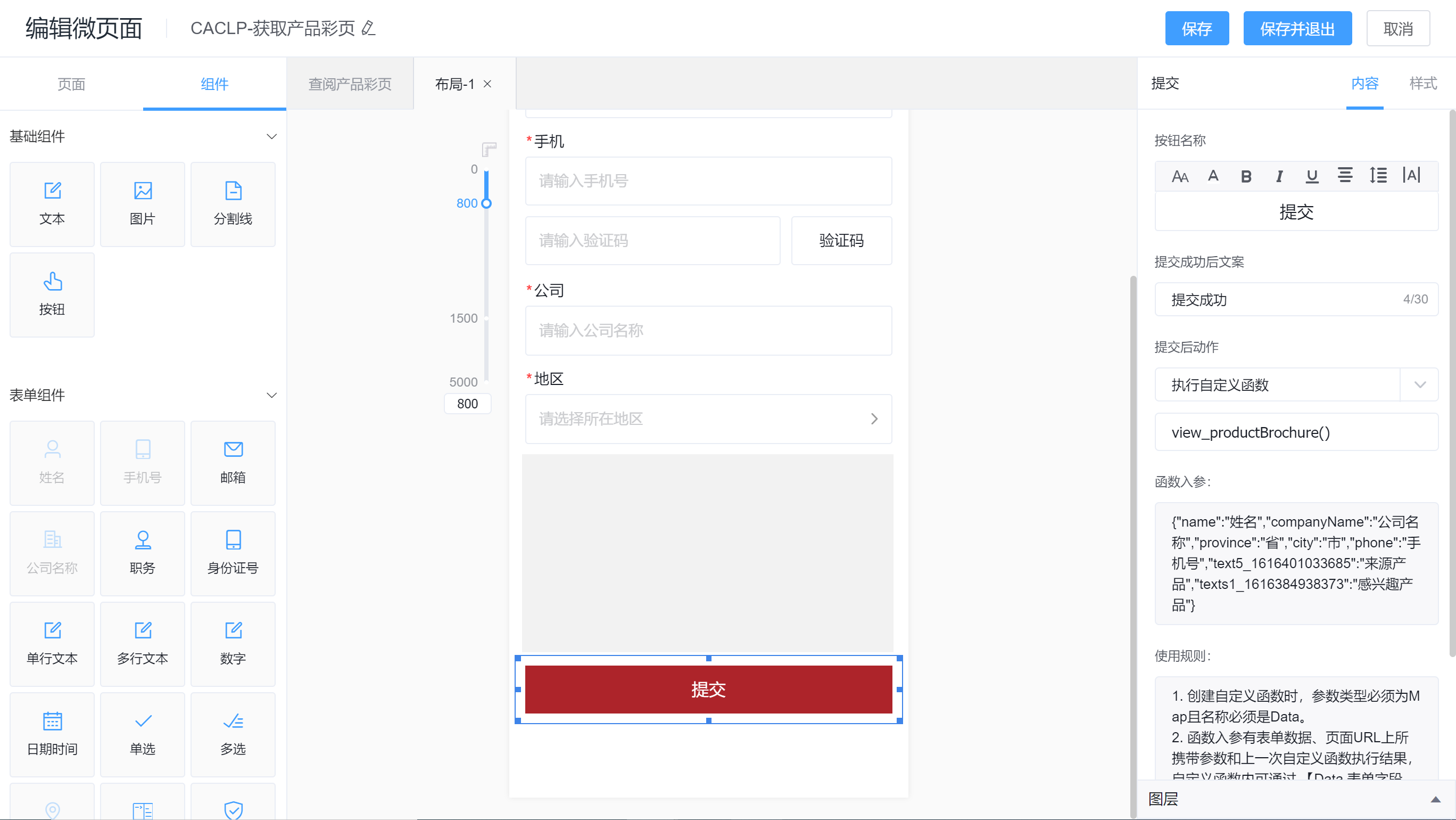The image size is (1456, 820).
Task: Open the 查阅产品彩页 canvas tab
Action: tap(350, 84)
